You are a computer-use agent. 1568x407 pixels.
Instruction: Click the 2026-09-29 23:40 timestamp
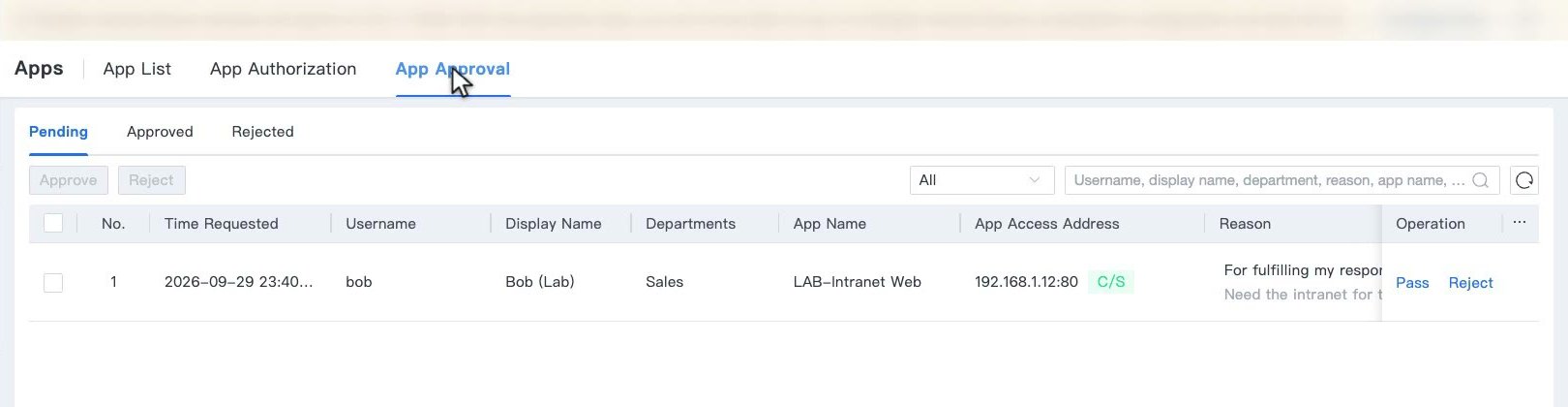coord(238,282)
